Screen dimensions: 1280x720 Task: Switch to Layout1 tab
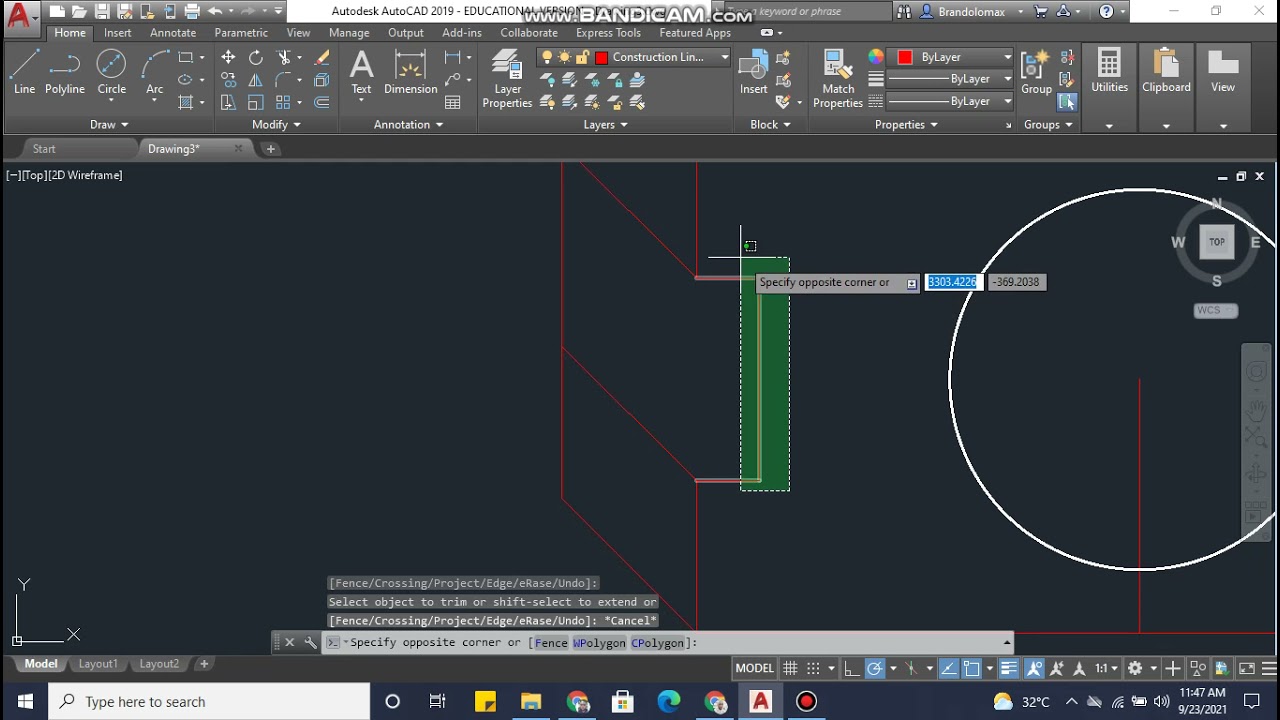98,664
